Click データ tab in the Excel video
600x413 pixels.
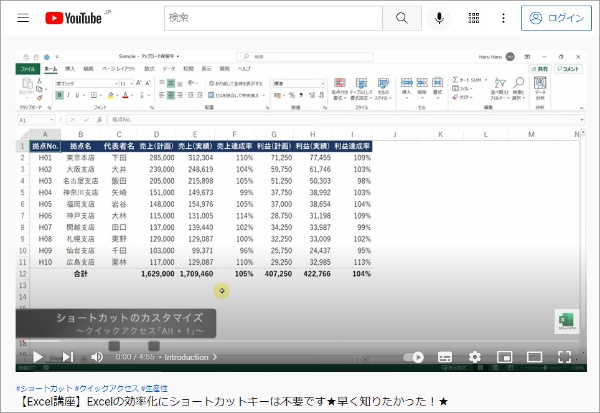[169, 69]
